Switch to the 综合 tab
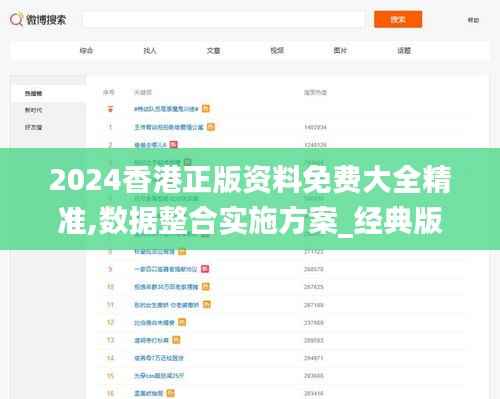The height and width of the screenshot is (399, 500). coord(86,51)
